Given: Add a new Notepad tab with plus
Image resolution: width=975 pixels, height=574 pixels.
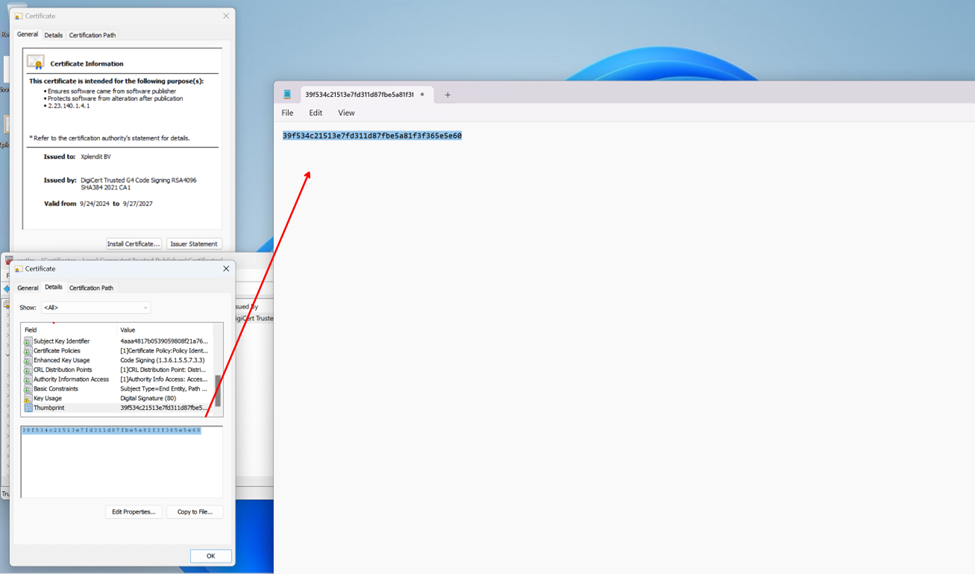Looking at the screenshot, I should [447, 95].
